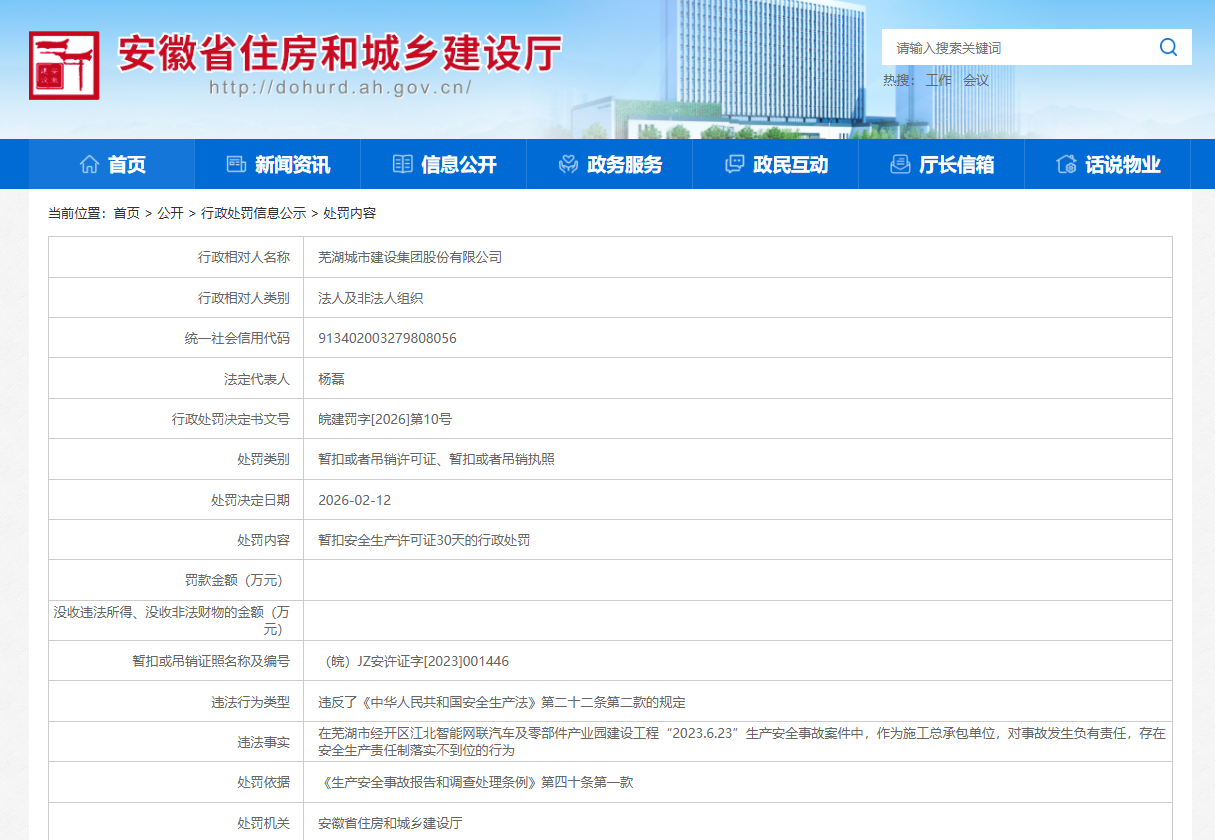The height and width of the screenshot is (840, 1215).
Task: Focus the keyword search input field
Action: point(1015,47)
